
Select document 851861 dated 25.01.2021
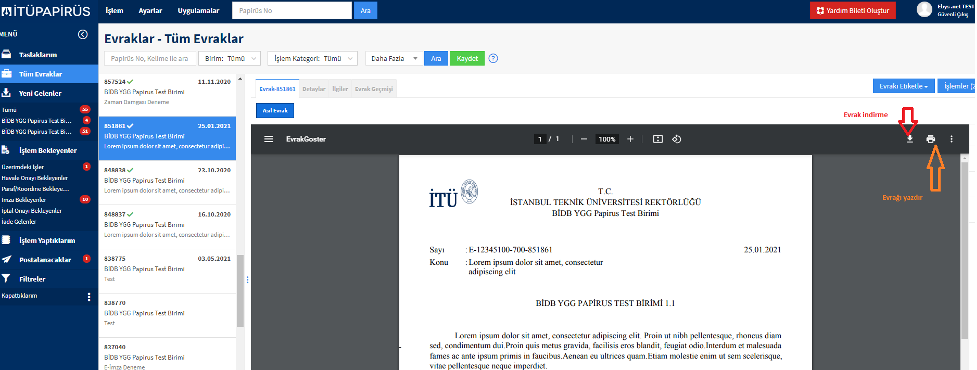click(167, 137)
